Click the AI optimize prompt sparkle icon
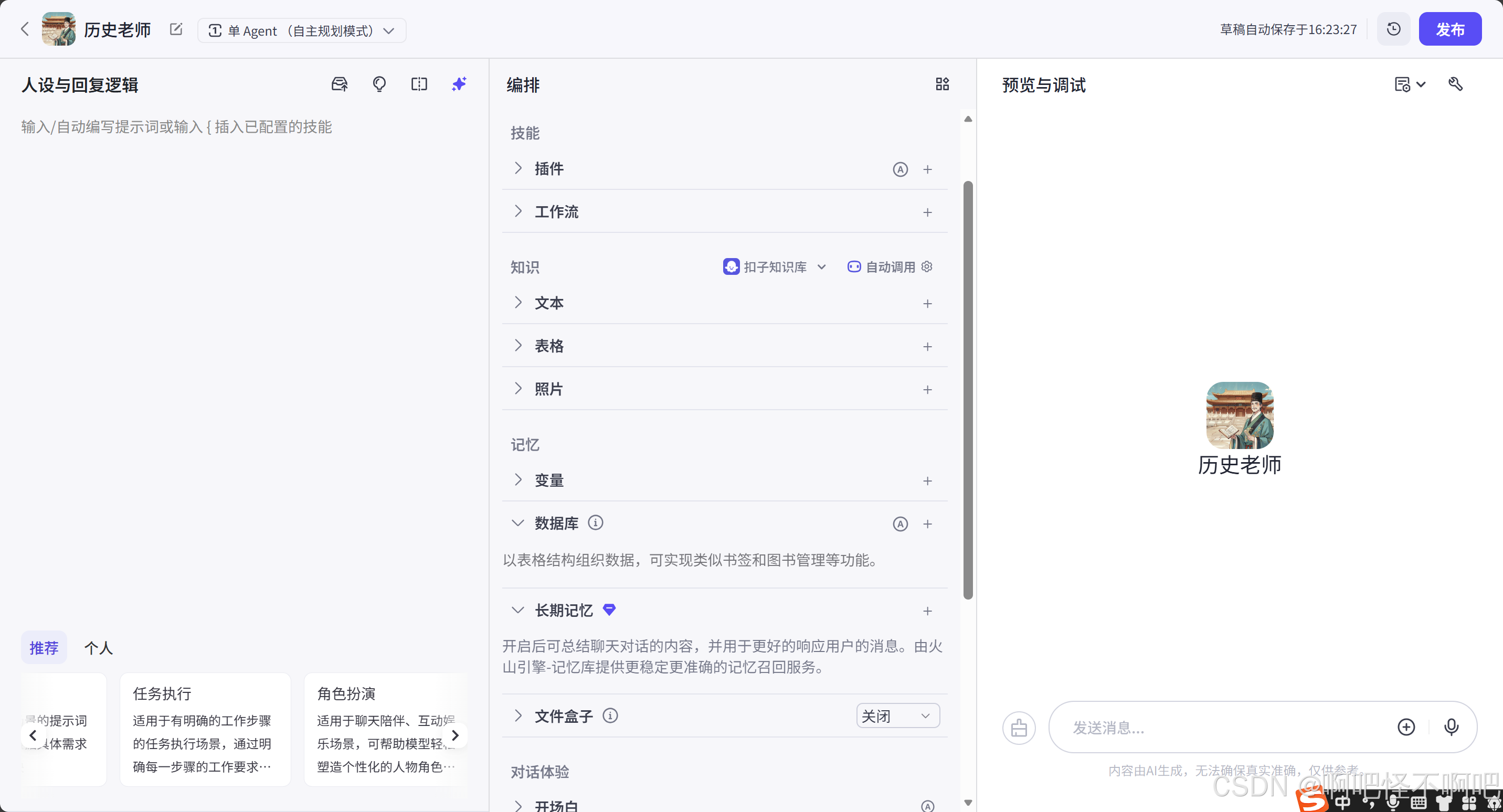The image size is (1503, 812). 459,84
